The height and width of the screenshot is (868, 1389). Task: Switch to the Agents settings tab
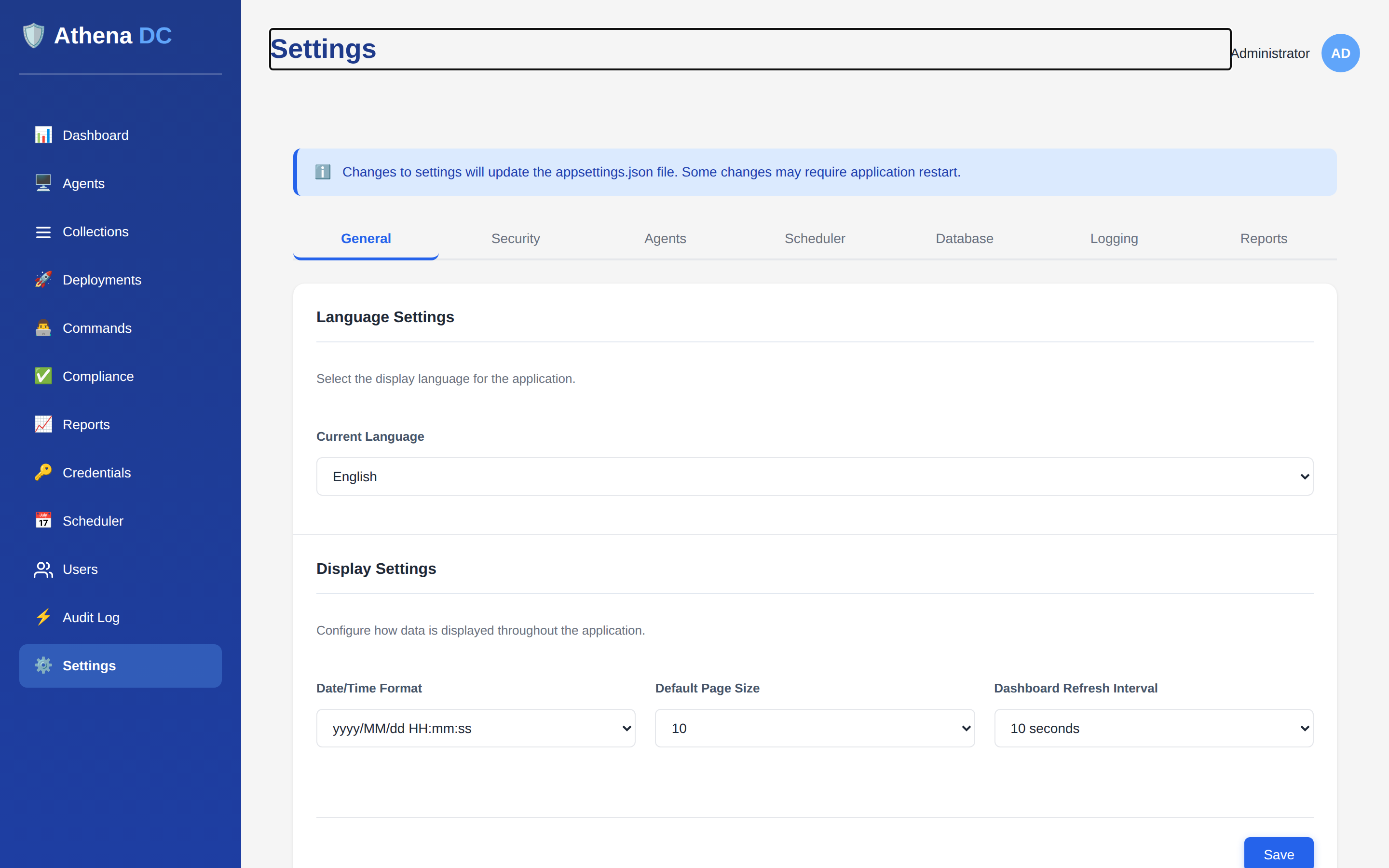pyautogui.click(x=665, y=238)
